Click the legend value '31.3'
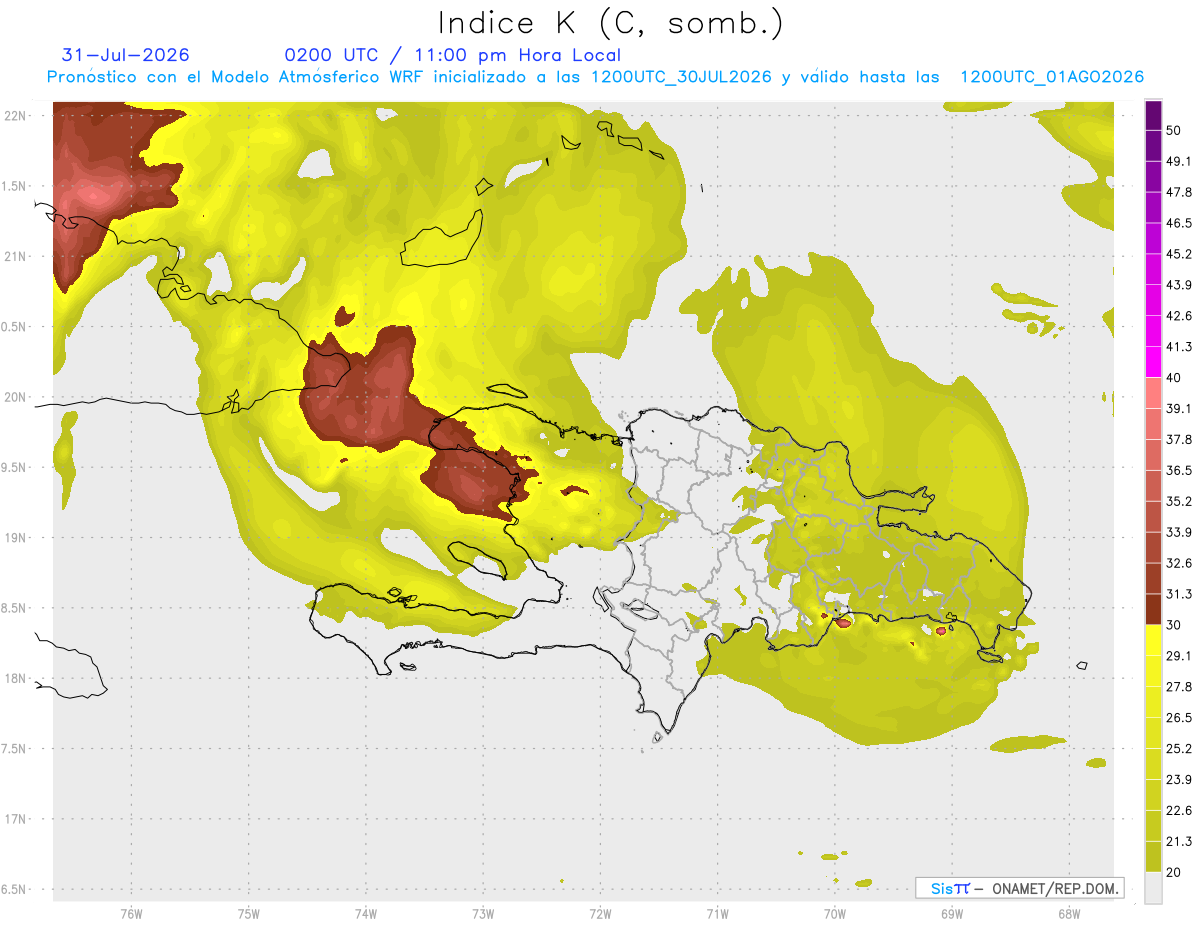This screenshot has height=927, width=1200. point(1179,594)
